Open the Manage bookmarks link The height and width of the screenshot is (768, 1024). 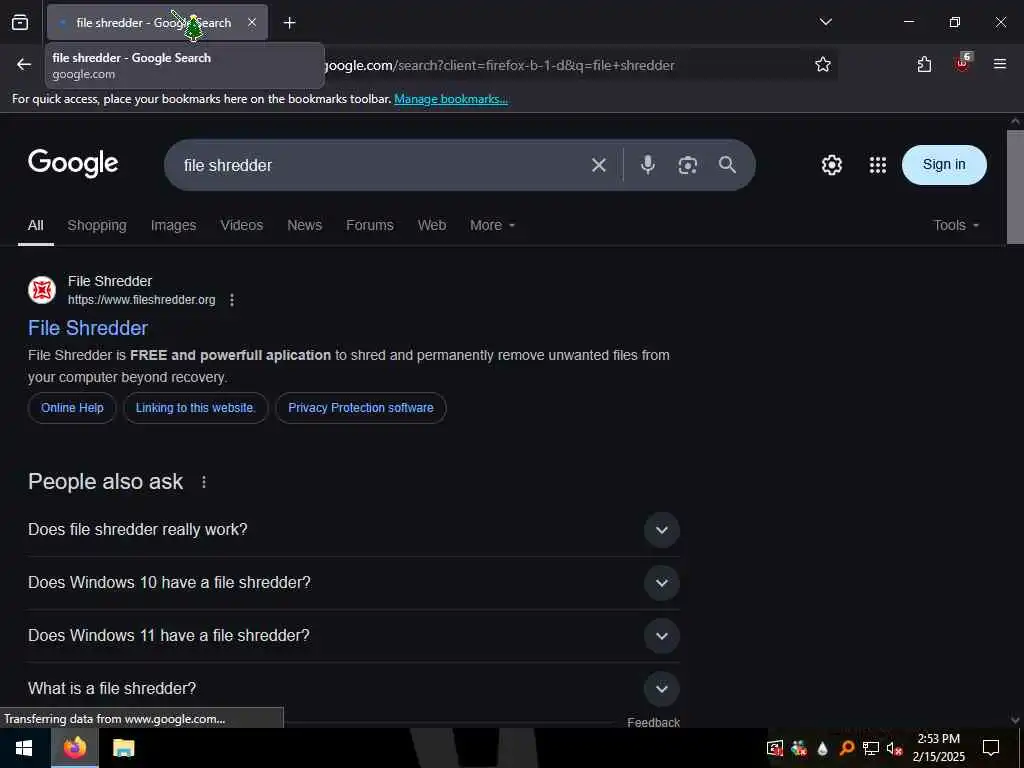tap(451, 99)
